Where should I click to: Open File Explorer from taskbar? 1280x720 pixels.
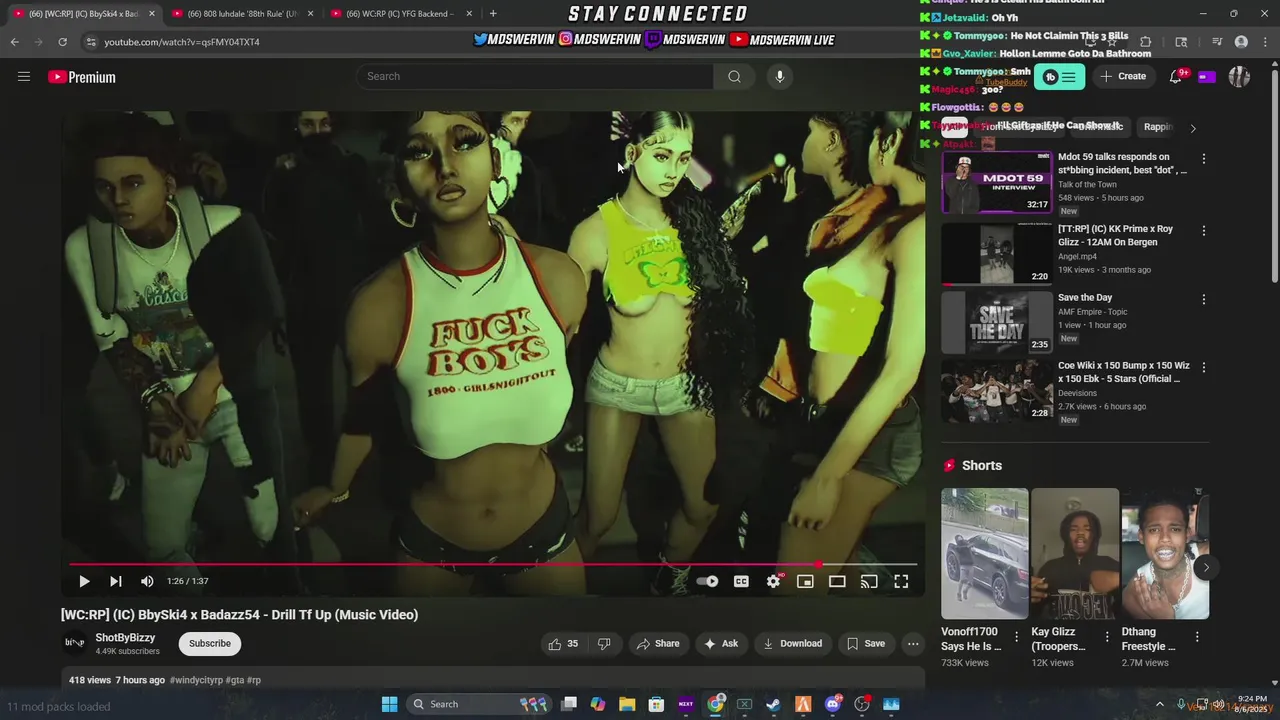click(627, 704)
